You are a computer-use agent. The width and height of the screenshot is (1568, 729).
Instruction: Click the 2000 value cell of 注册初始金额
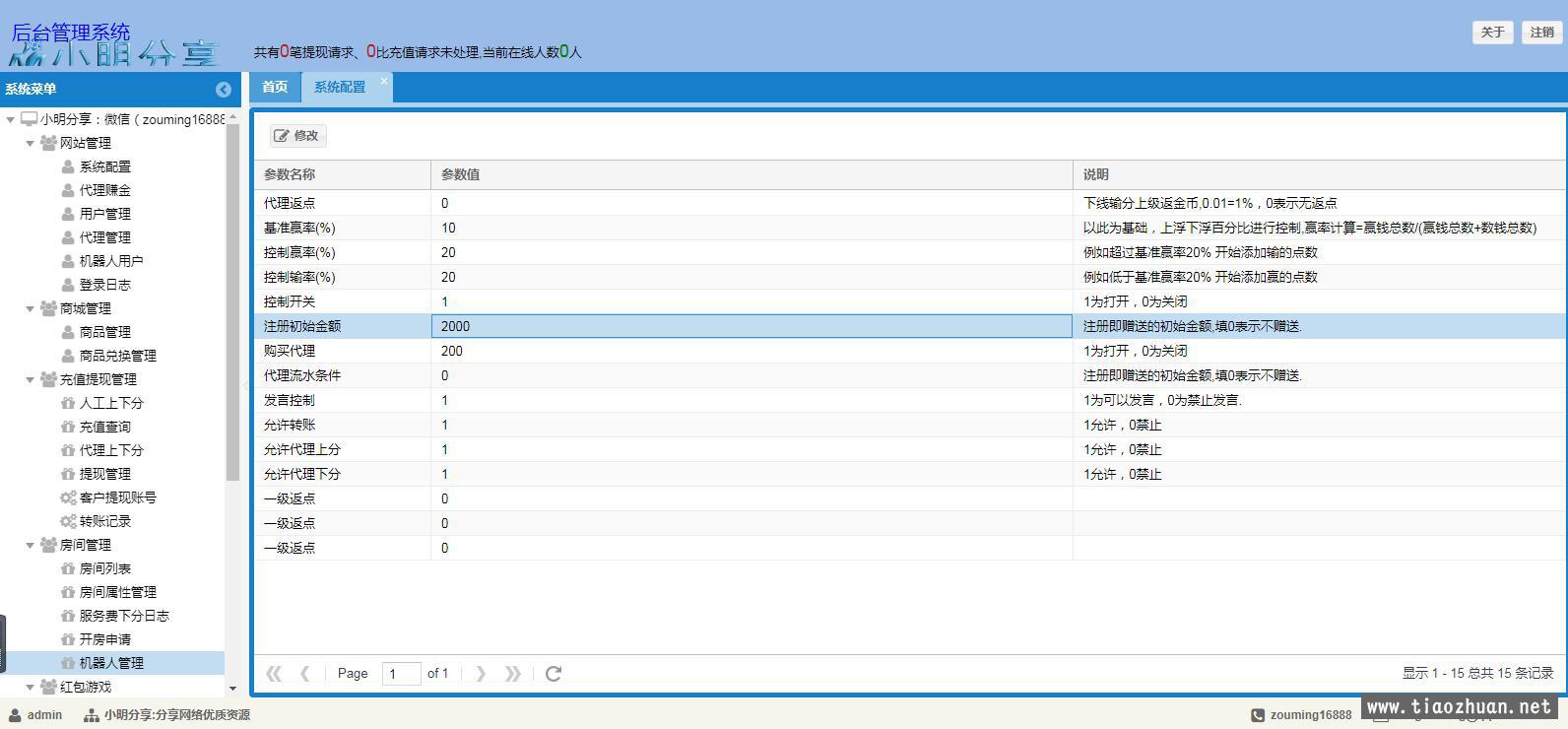click(751, 326)
